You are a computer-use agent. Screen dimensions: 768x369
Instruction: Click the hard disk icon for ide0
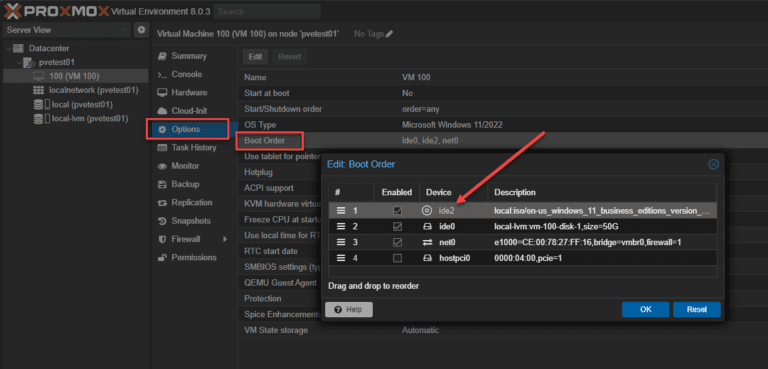[427, 226]
